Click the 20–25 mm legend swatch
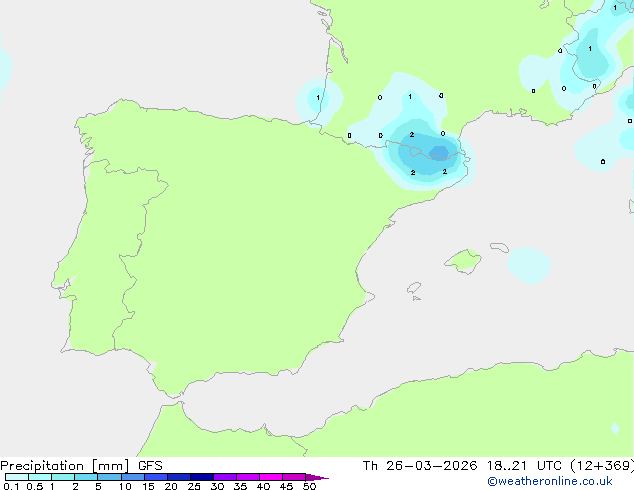The image size is (634, 490). 179,477
